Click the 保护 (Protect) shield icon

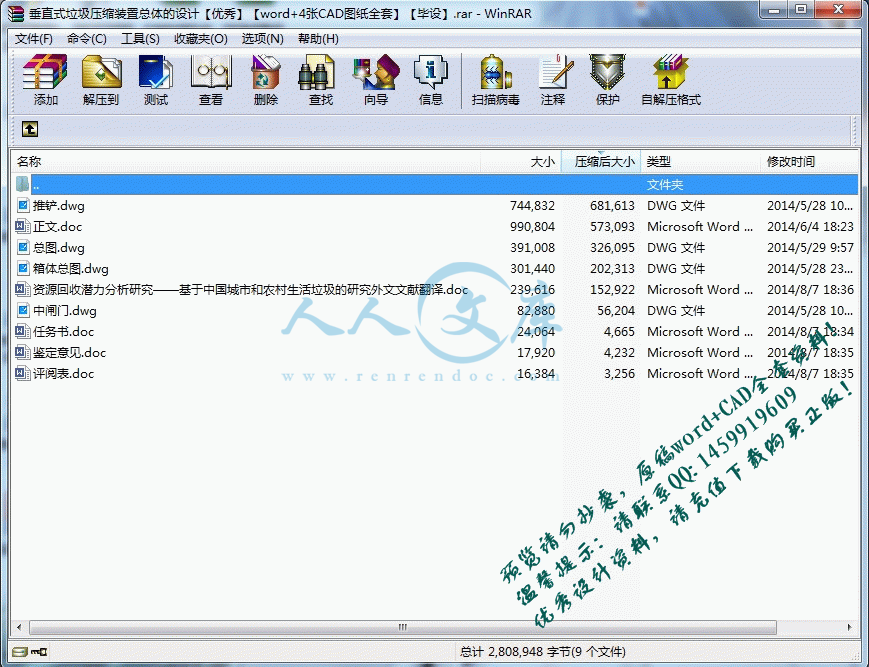(607, 80)
